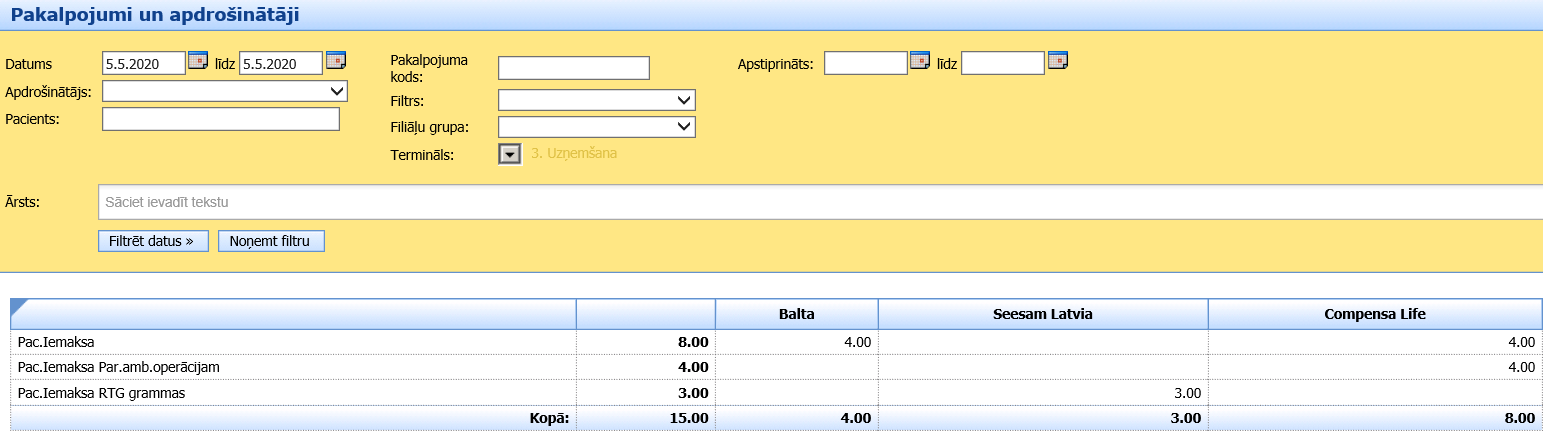This screenshot has height=432, width=1543.
Task: Click the Noņemt filtru button
Action: tap(271, 241)
